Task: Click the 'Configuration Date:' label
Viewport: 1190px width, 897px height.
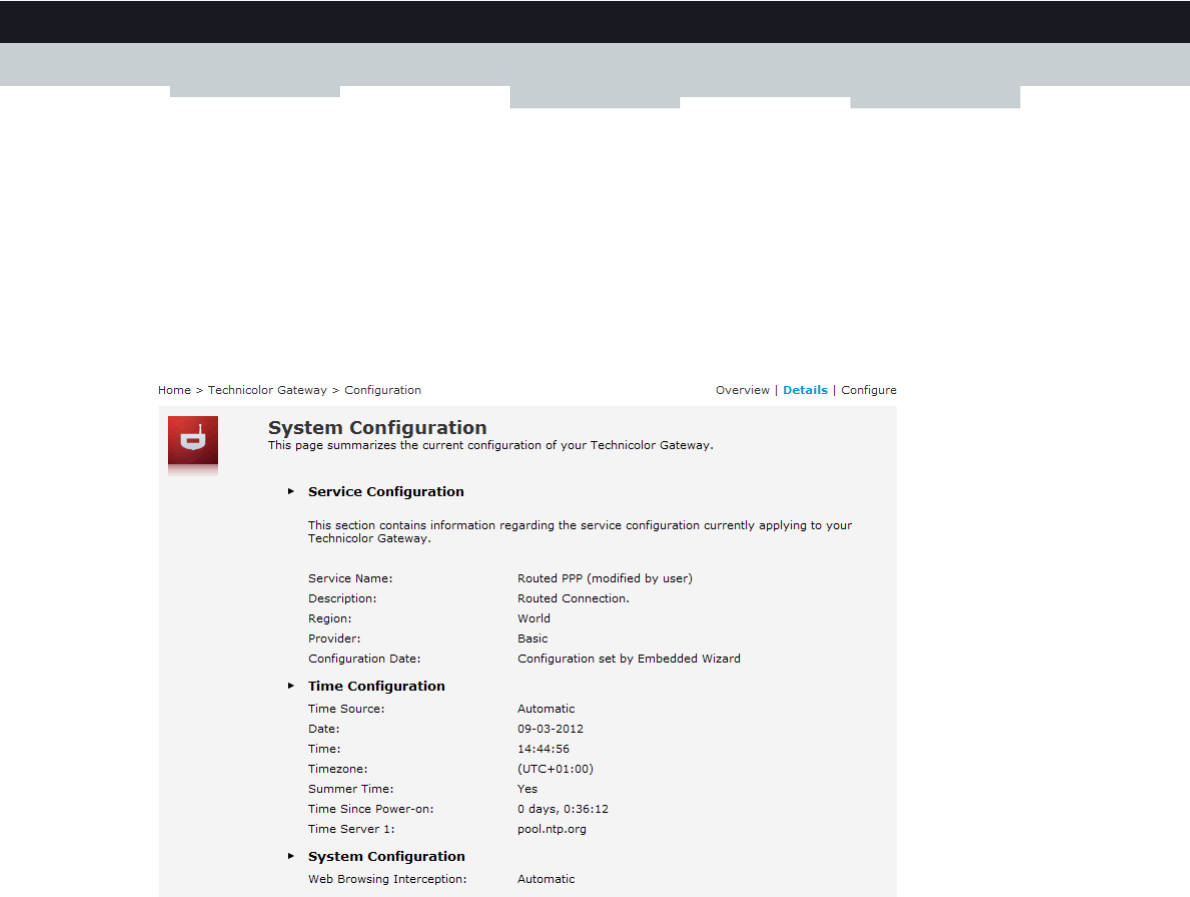Action: (364, 659)
